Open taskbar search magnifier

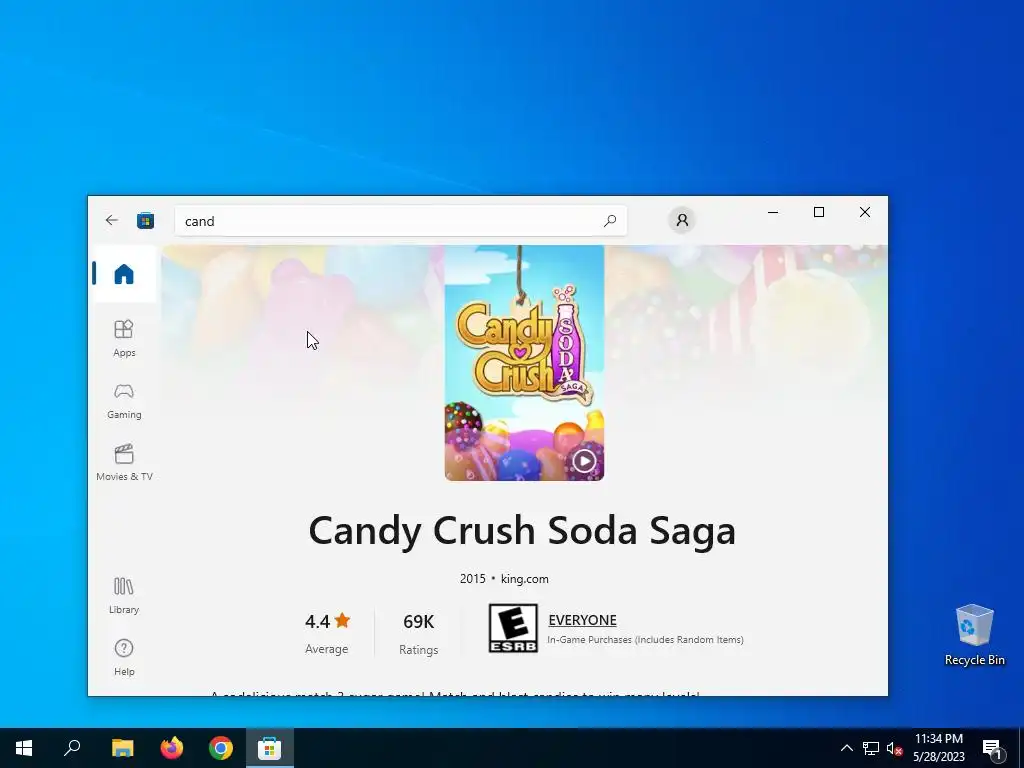click(x=72, y=748)
